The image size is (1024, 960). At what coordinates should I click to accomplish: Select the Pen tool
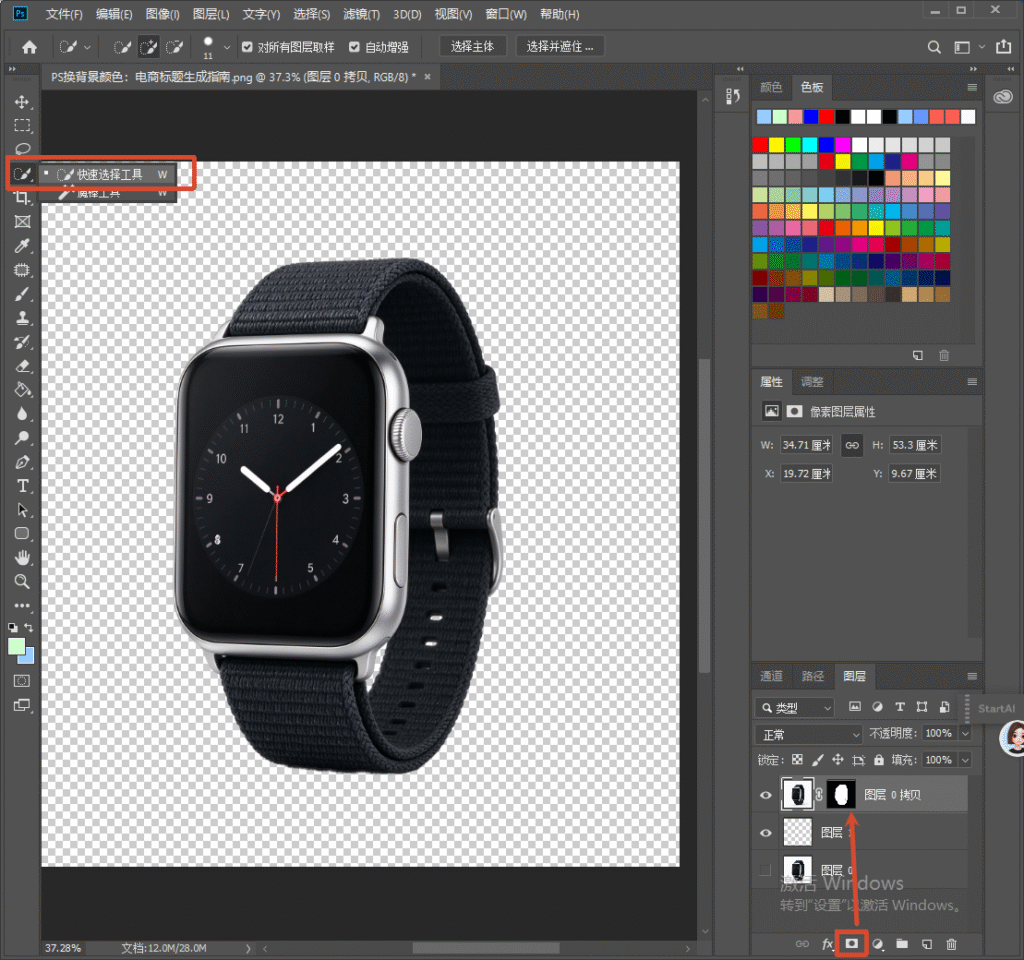click(22, 462)
